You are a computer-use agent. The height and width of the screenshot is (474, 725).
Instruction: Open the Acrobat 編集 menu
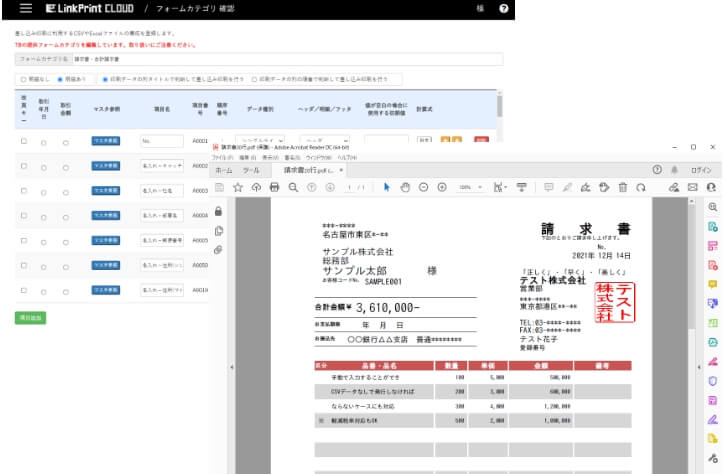click(x=247, y=158)
